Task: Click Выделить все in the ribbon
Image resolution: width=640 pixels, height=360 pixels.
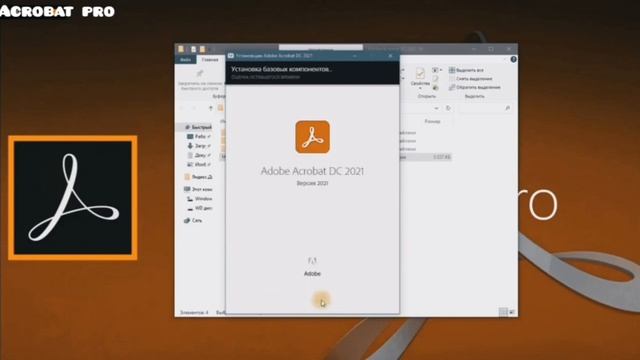Action: (466, 70)
